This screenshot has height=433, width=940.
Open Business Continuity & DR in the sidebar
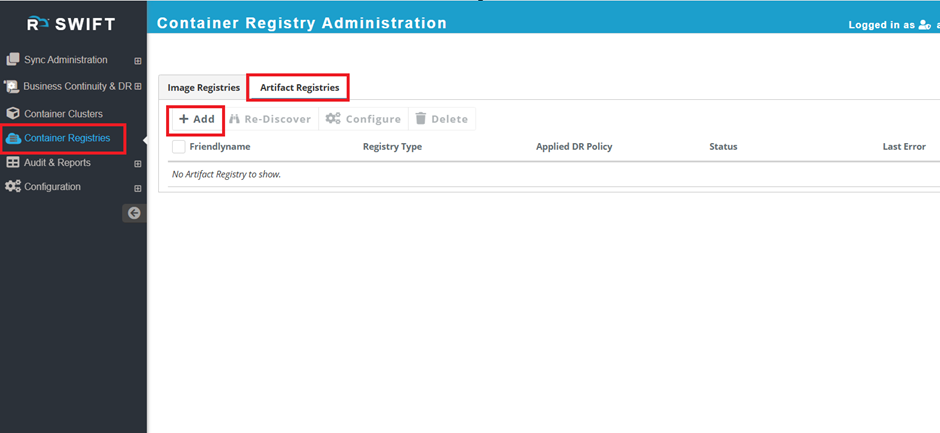point(78,86)
